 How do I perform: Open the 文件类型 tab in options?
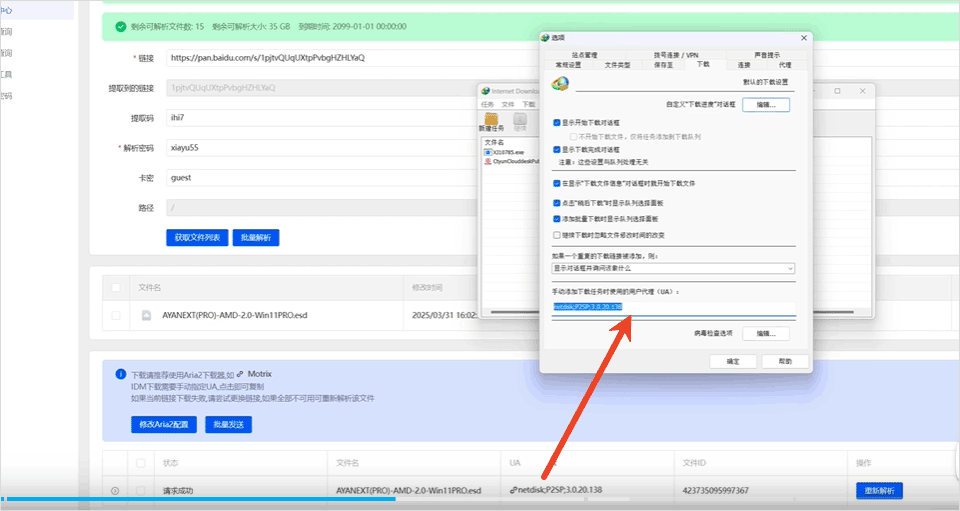[618, 64]
